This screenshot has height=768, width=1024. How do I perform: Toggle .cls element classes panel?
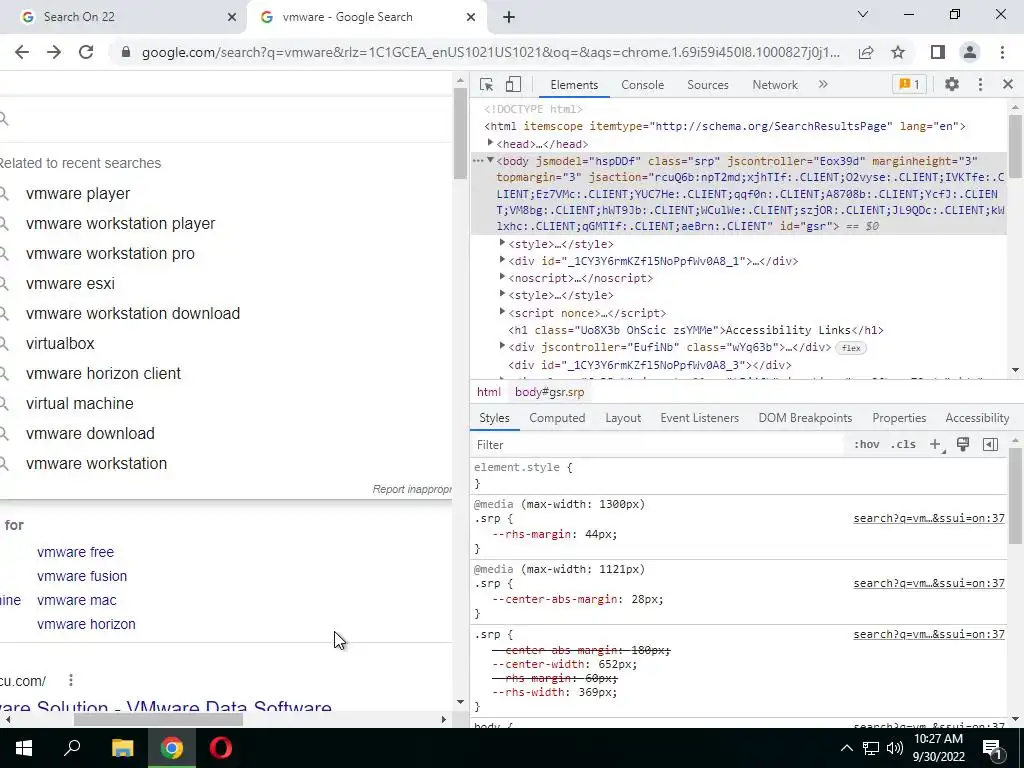tap(903, 445)
